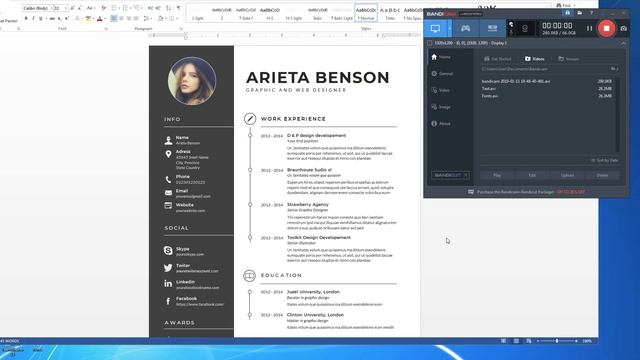Click Clear Formatting icon in Word
Screen dimensions: 640x360
point(104,8)
